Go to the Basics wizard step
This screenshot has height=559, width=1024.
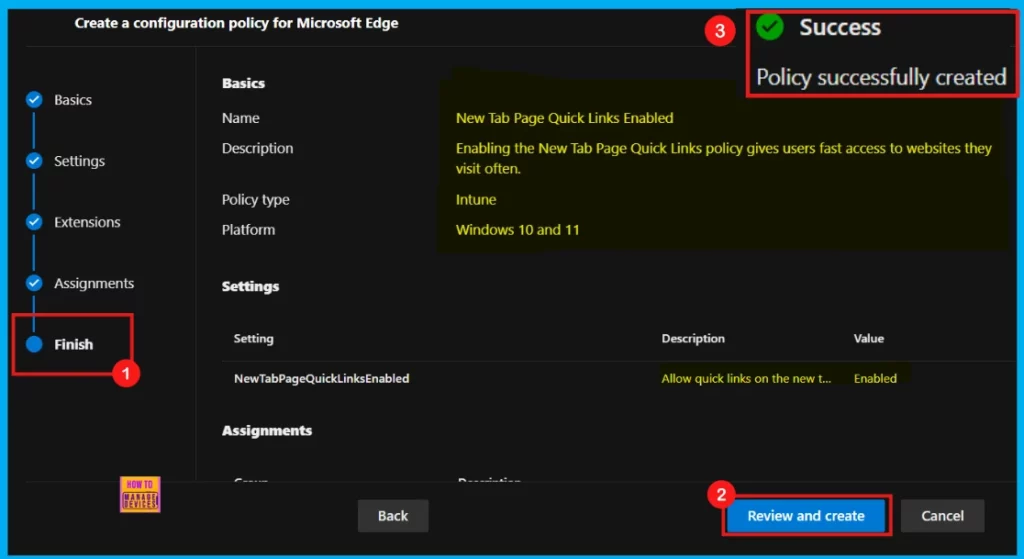[x=72, y=100]
